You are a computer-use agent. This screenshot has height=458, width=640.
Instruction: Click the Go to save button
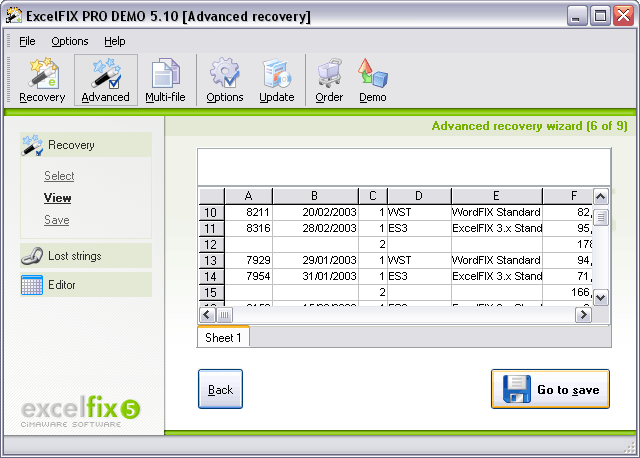(x=550, y=389)
